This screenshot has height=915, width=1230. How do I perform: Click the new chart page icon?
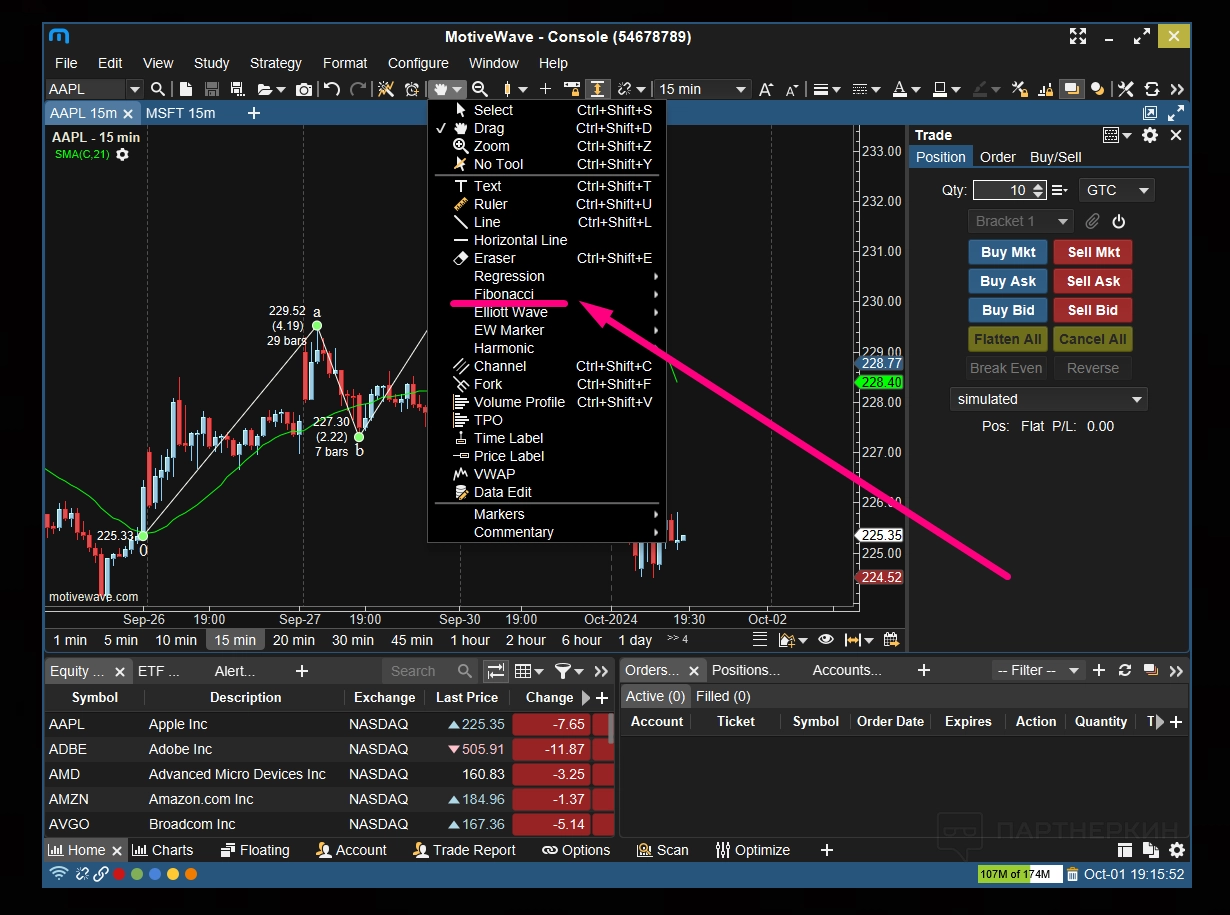(x=186, y=89)
